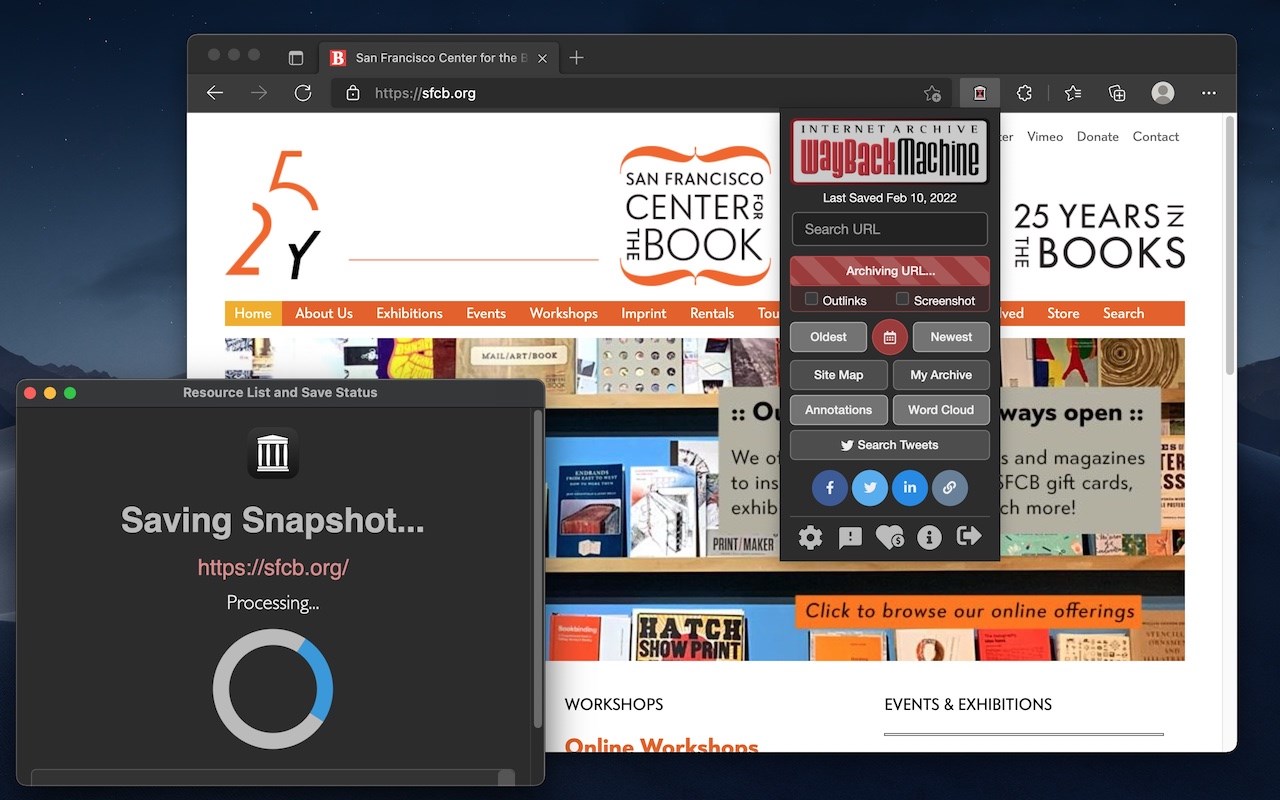Click the Wayback Machine extension toolbar icon
Image resolution: width=1280 pixels, height=800 pixels.
tap(980, 93)
